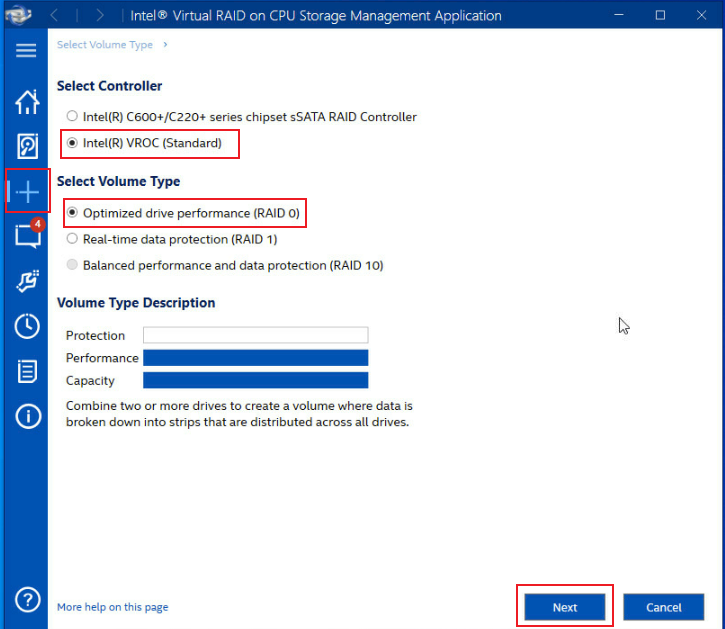This screenshot has height=629, width=725.
Task: Open More help on this page link
Action: pyautogui.click(x=112, y=607)
